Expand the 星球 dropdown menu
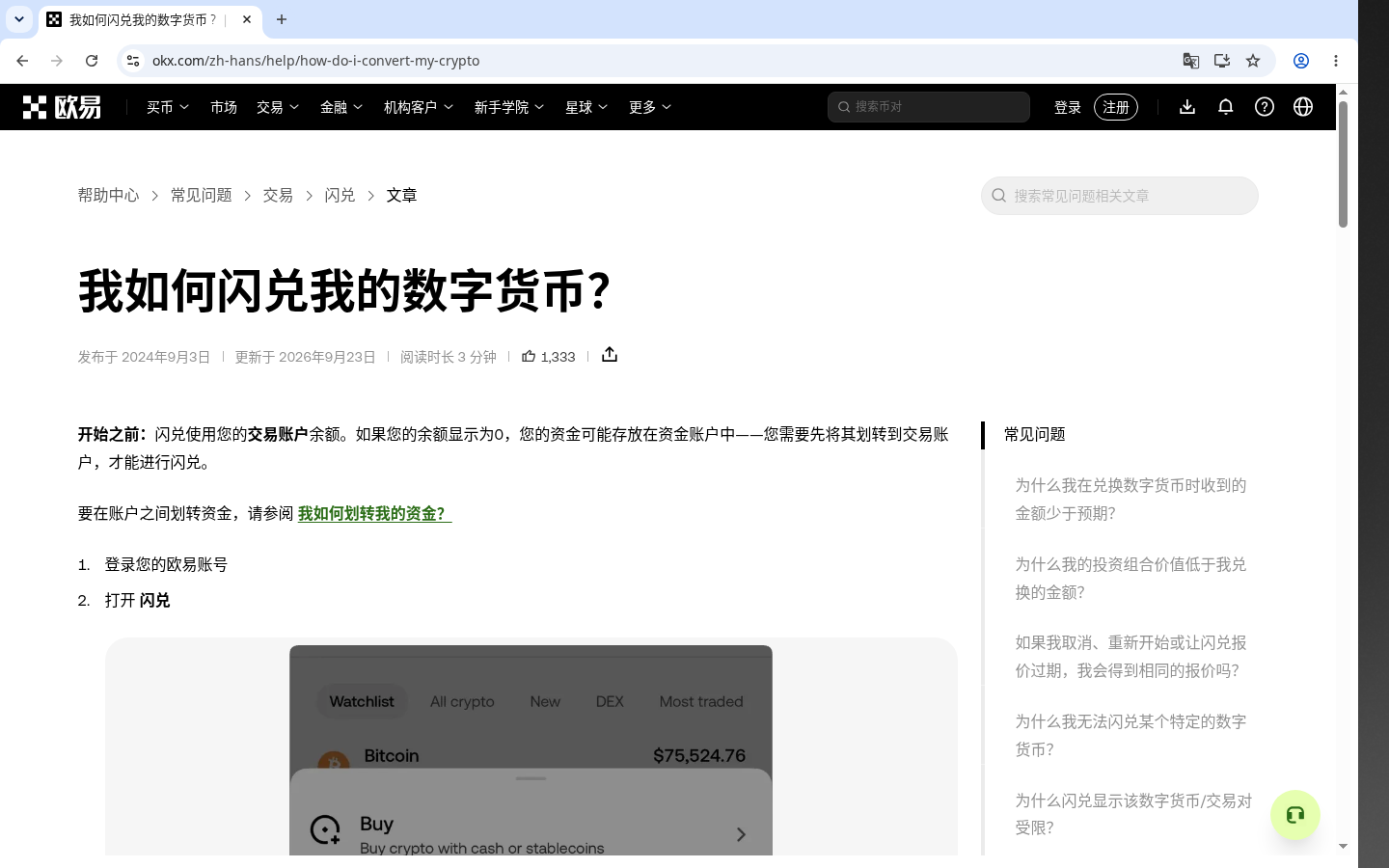The image size is (1389, 868). (586, 107)
